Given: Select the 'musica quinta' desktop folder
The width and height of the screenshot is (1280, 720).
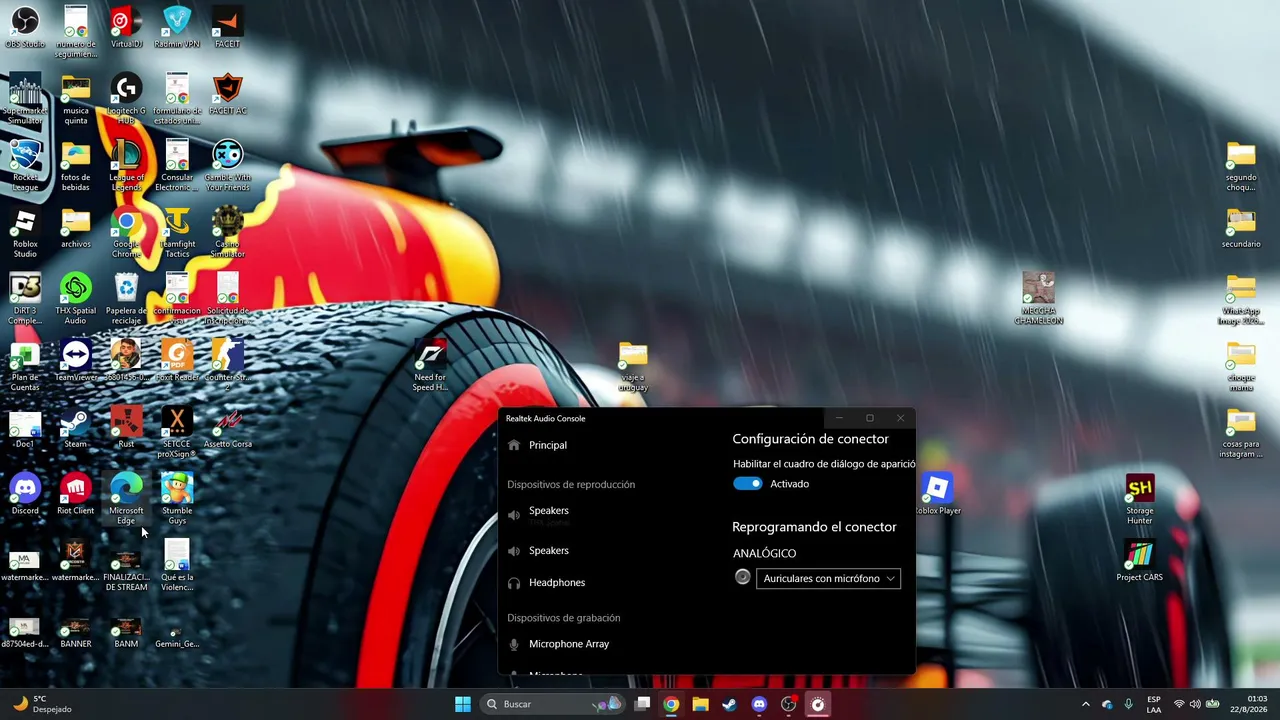Looking at the screenshot, I should coord(76,99).
